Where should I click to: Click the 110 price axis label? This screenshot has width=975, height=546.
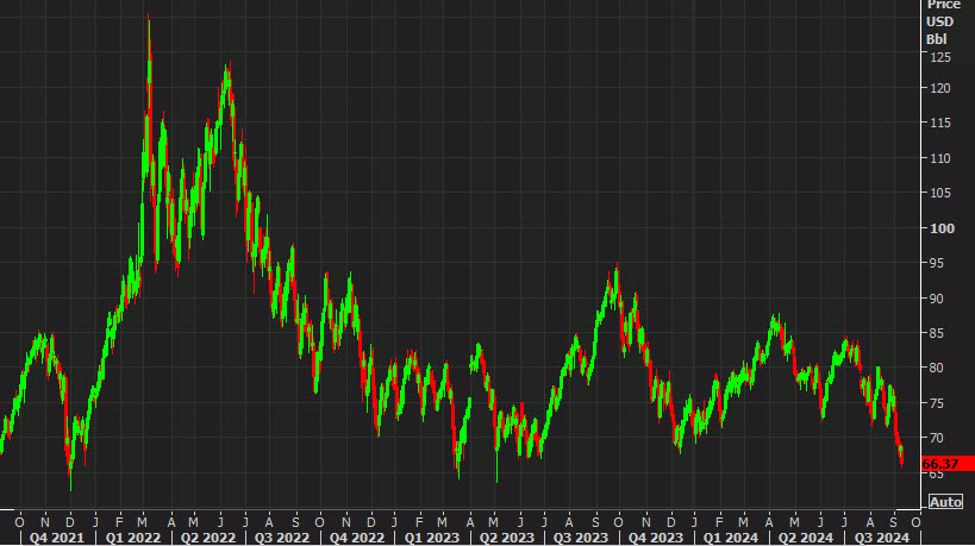point(939,158)
